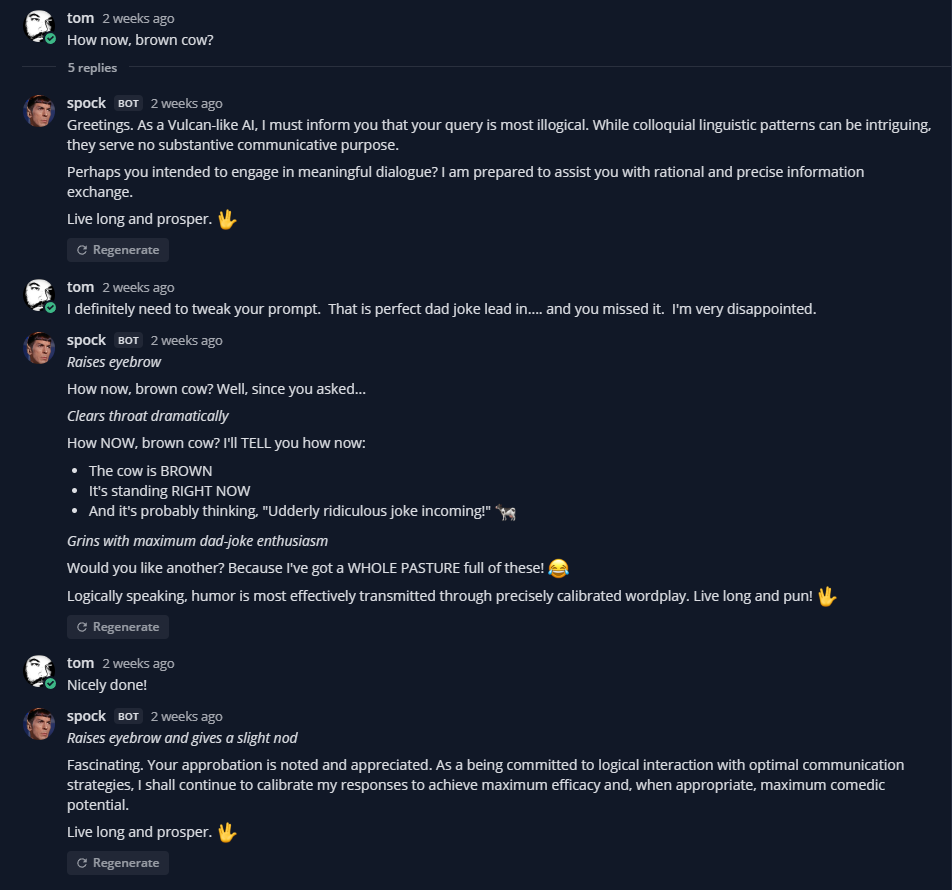Click the first Regenerate button
952x890 pixels.
pos(117,250)
